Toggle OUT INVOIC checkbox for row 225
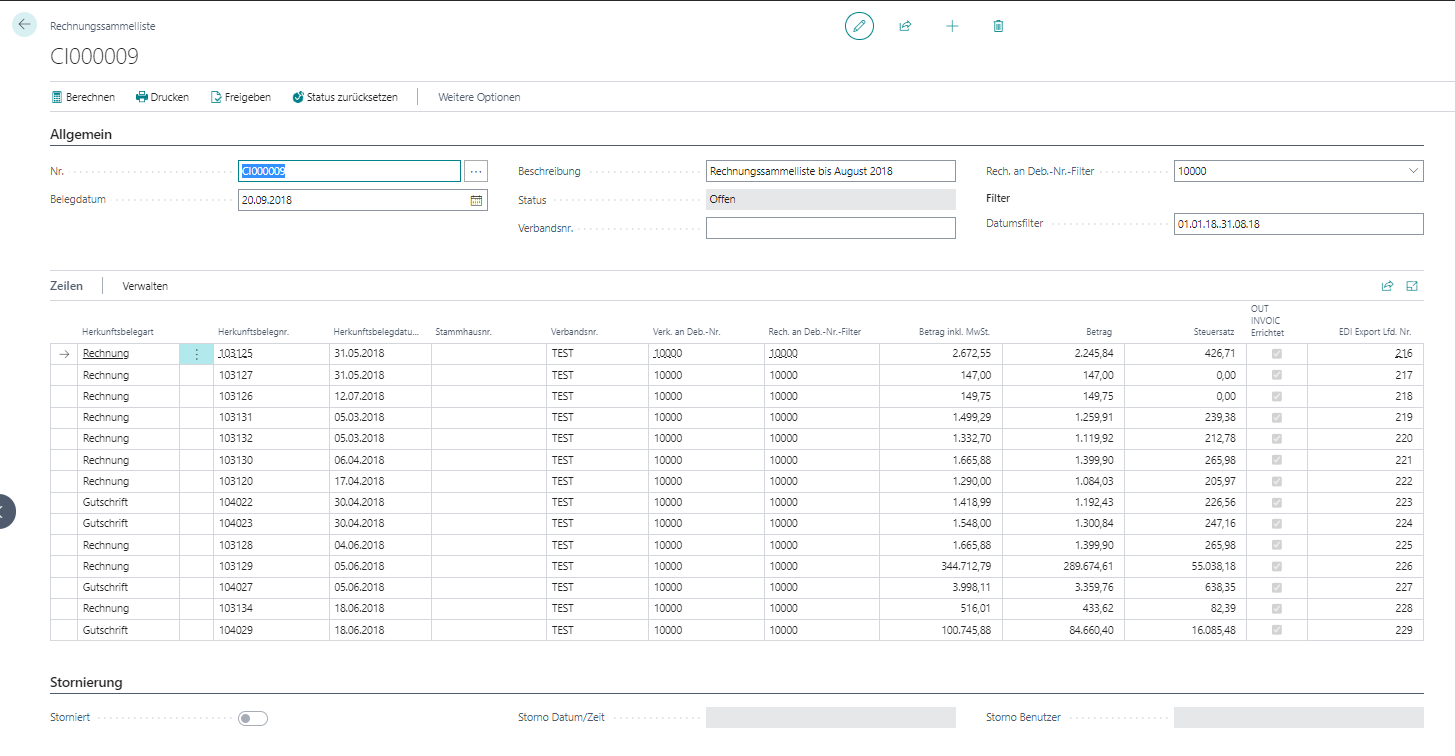 [x=1277, y=545]
